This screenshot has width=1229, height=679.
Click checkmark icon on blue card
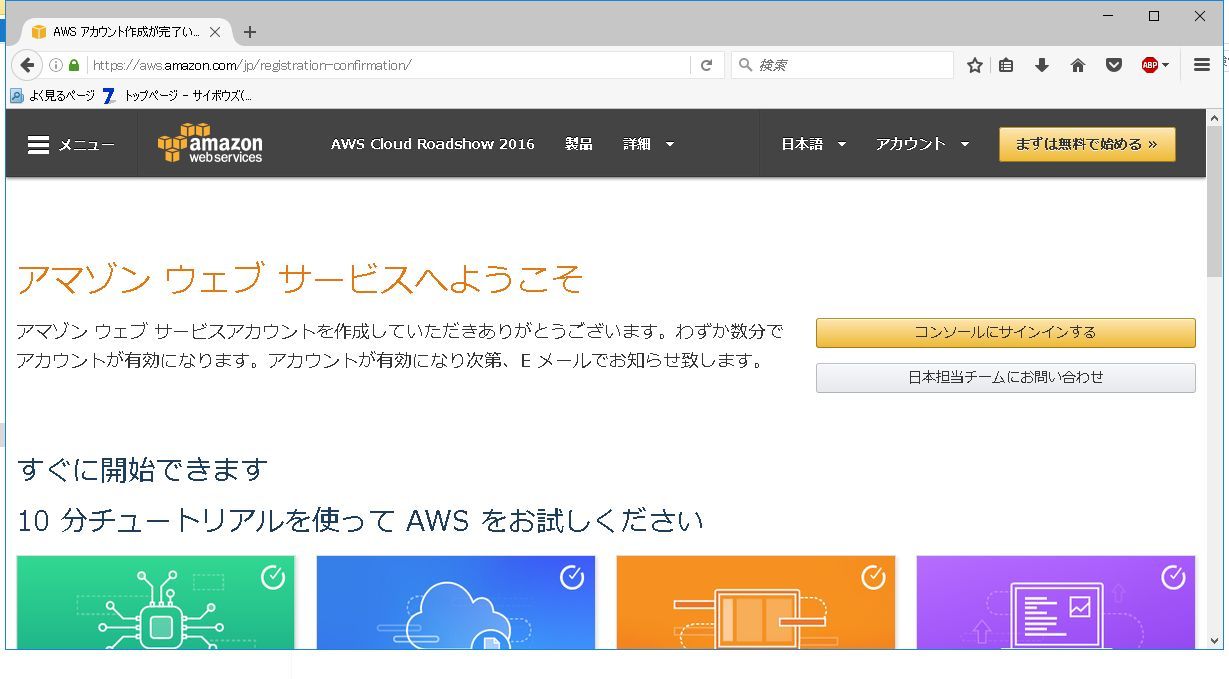pos(573,577)
